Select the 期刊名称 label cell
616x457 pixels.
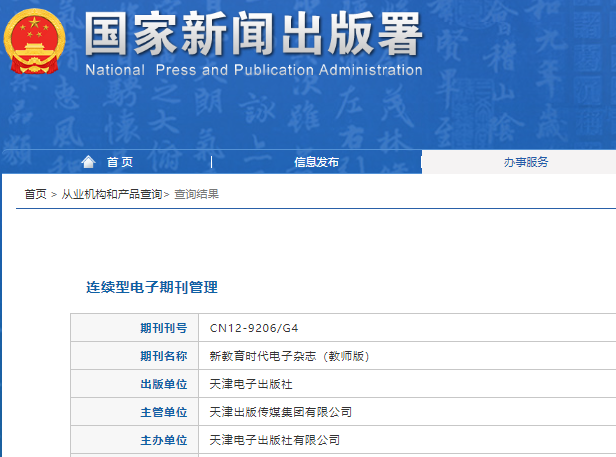tap(134, 356)
